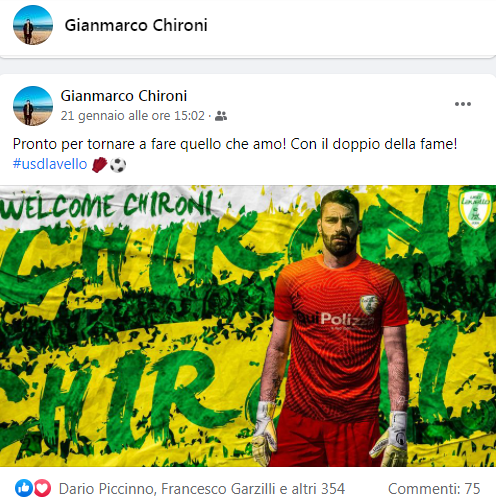
Task: Open the Welcome Chironi post image
Action: click(248, 326)
